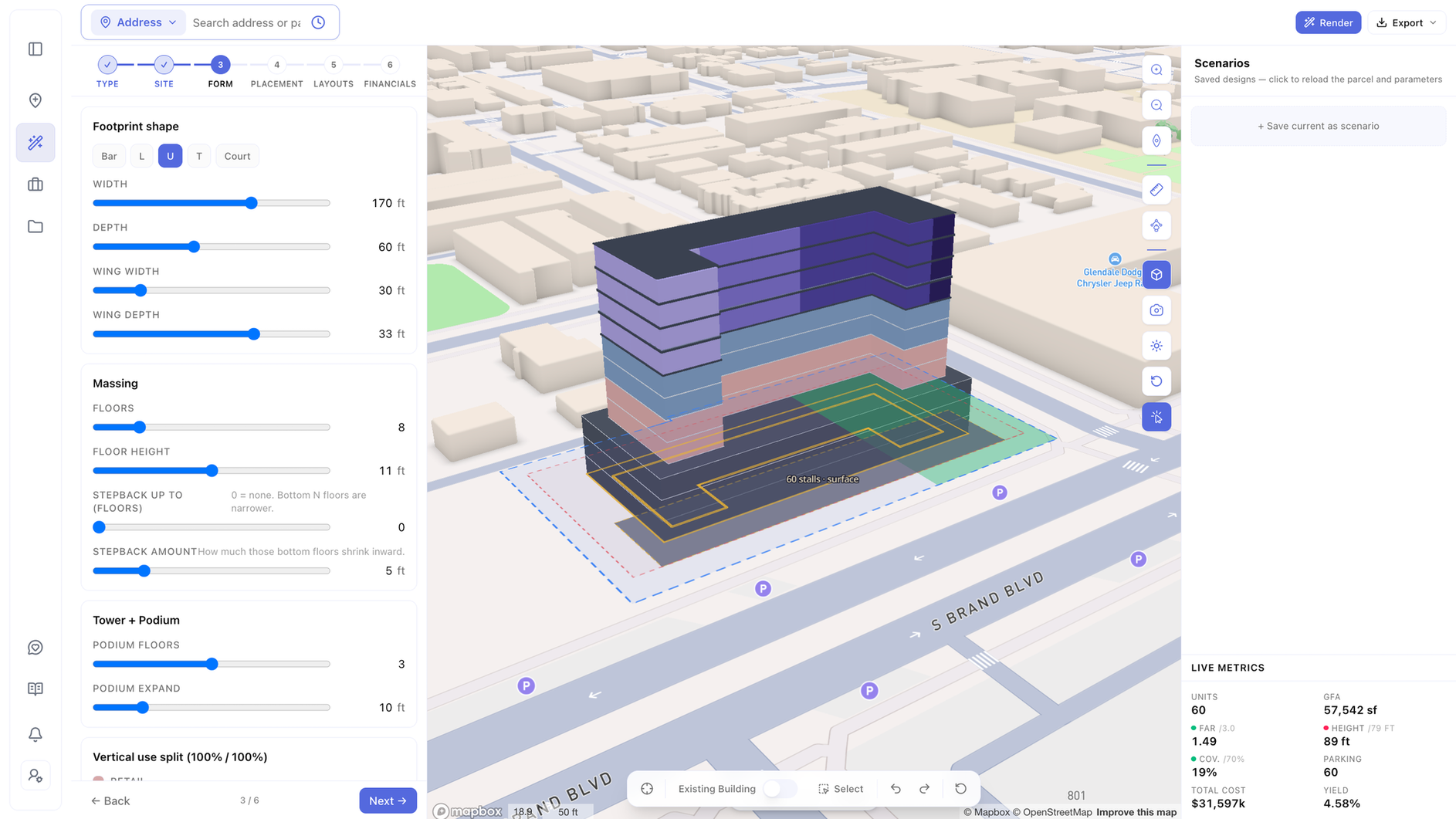Open search history clock icon
This screenshot has width=1456, height=819.
(318, 22)
